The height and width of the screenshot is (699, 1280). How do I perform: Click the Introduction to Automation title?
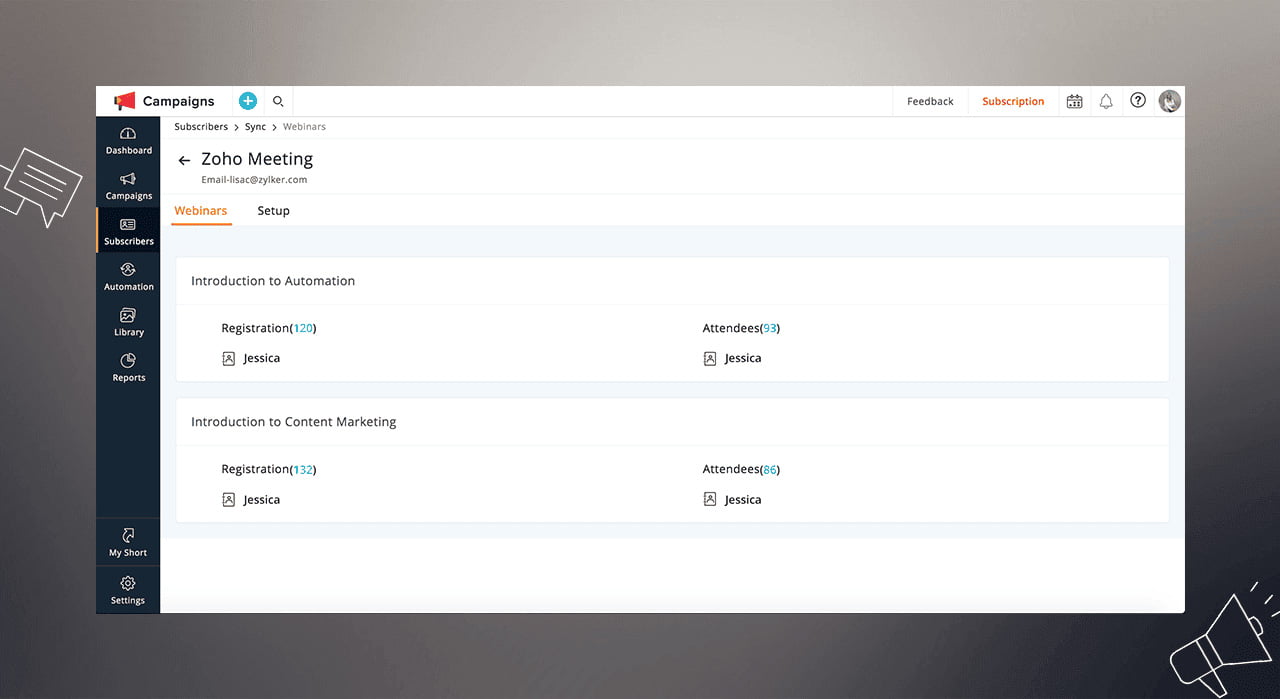[x=273, y=281]
